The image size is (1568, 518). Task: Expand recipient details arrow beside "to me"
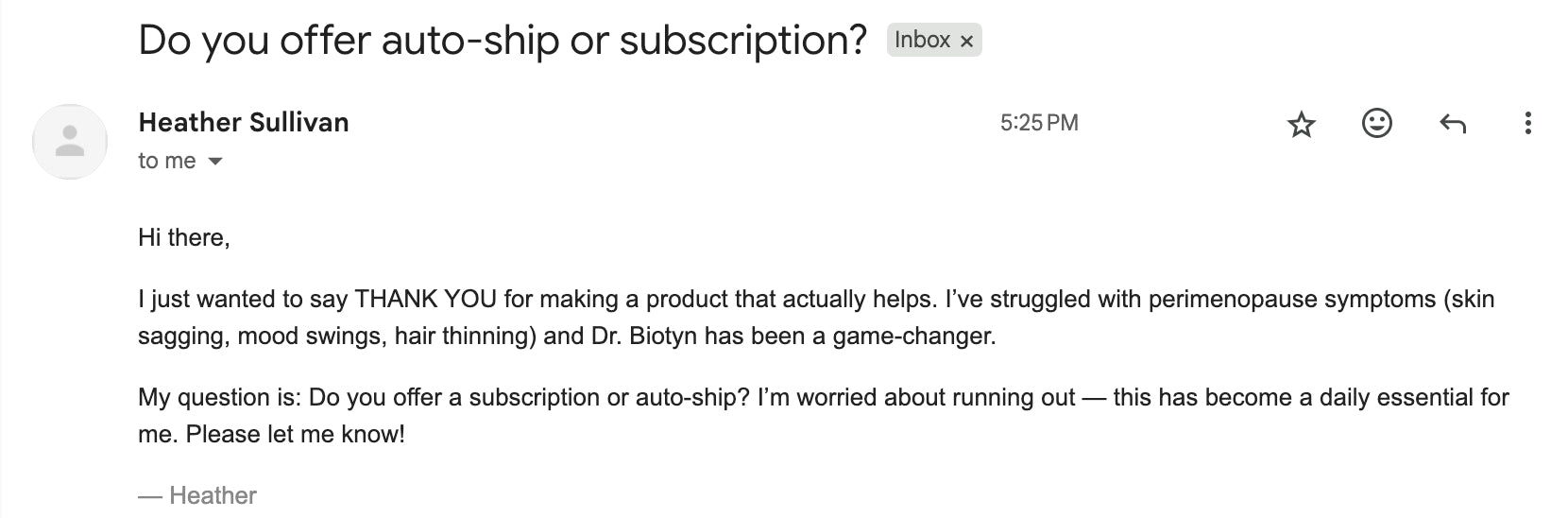click(x=215, y=162)
